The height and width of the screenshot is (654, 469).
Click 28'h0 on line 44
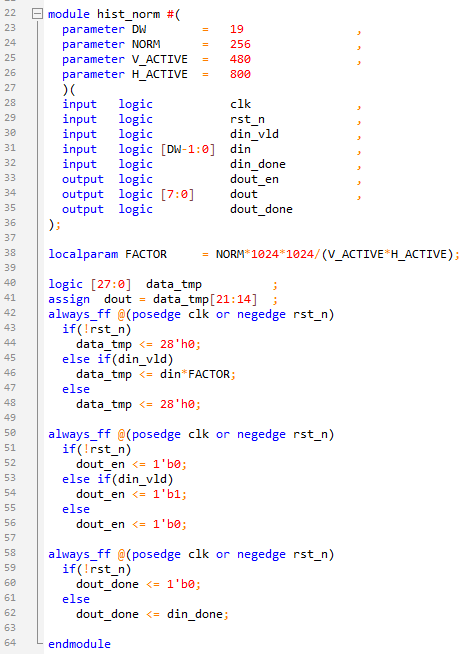point(177,345)
